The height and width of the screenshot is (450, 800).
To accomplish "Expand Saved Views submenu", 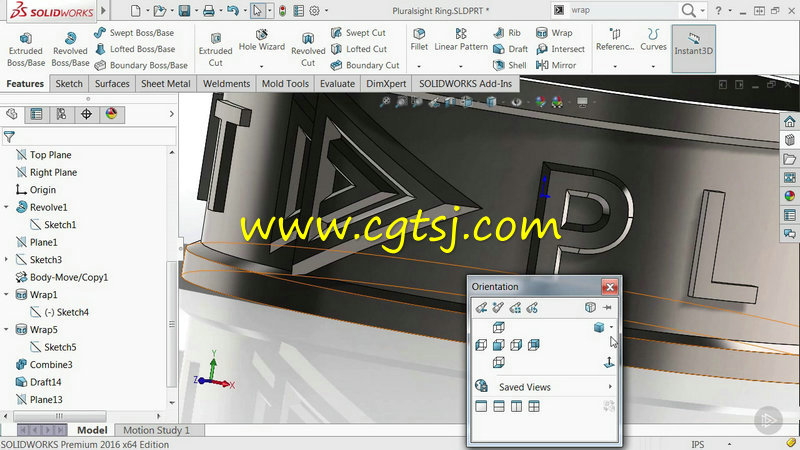I will tap(610, 387).
